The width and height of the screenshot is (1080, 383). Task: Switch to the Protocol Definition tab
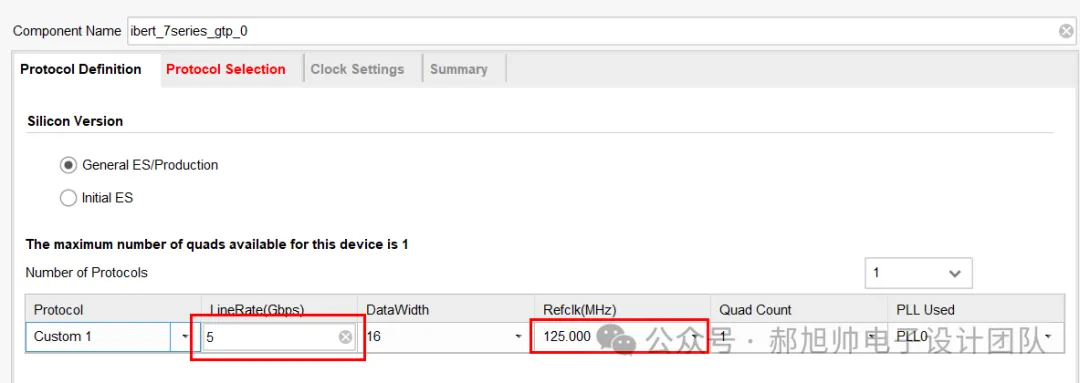coord(81,70)
